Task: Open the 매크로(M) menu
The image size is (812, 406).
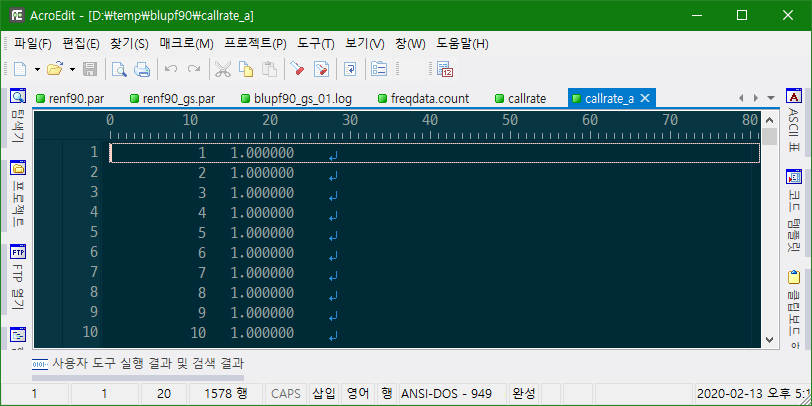Action: (x=186, y=44)
